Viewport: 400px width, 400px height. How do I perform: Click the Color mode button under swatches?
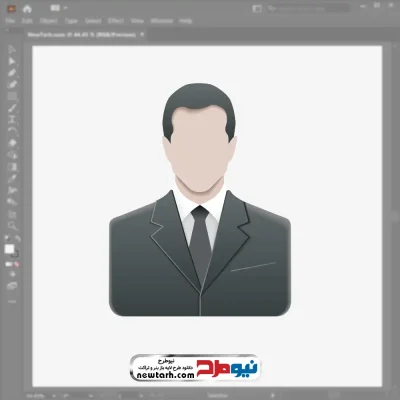pyautogui.click(x=7, y=264)
